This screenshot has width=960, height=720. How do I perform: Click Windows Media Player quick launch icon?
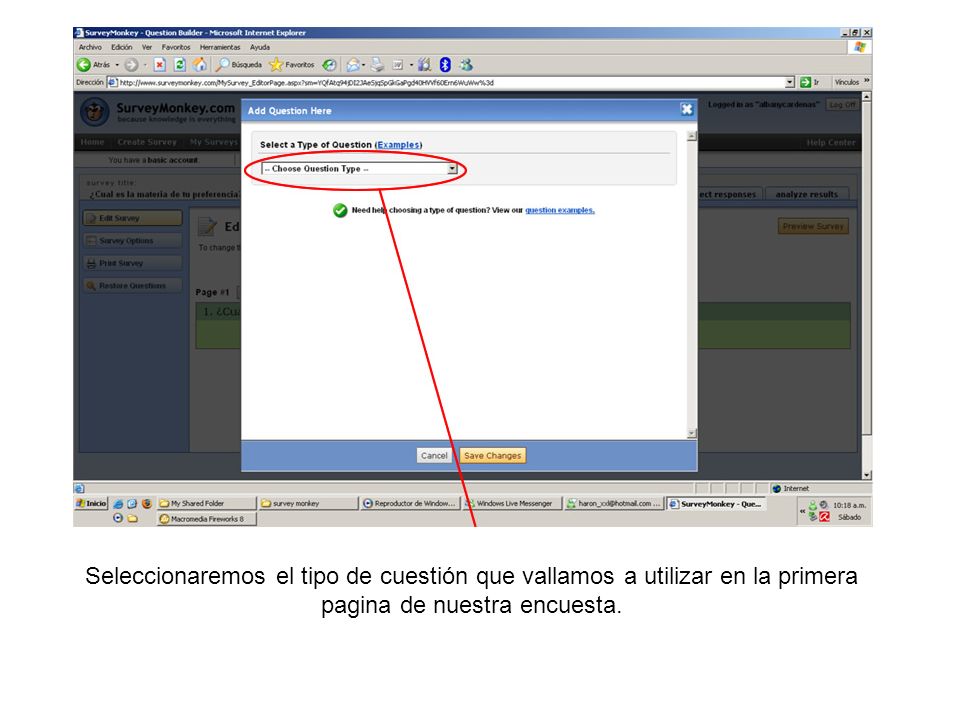118,518
